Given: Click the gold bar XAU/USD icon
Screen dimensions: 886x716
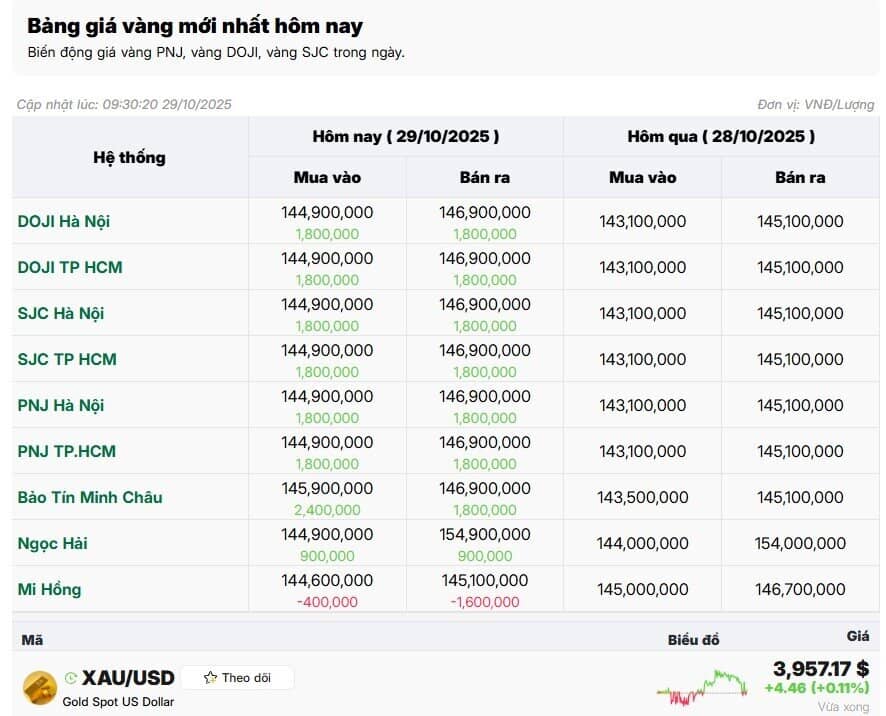Looking at the screenshot, I should click(x=40, y=687).
